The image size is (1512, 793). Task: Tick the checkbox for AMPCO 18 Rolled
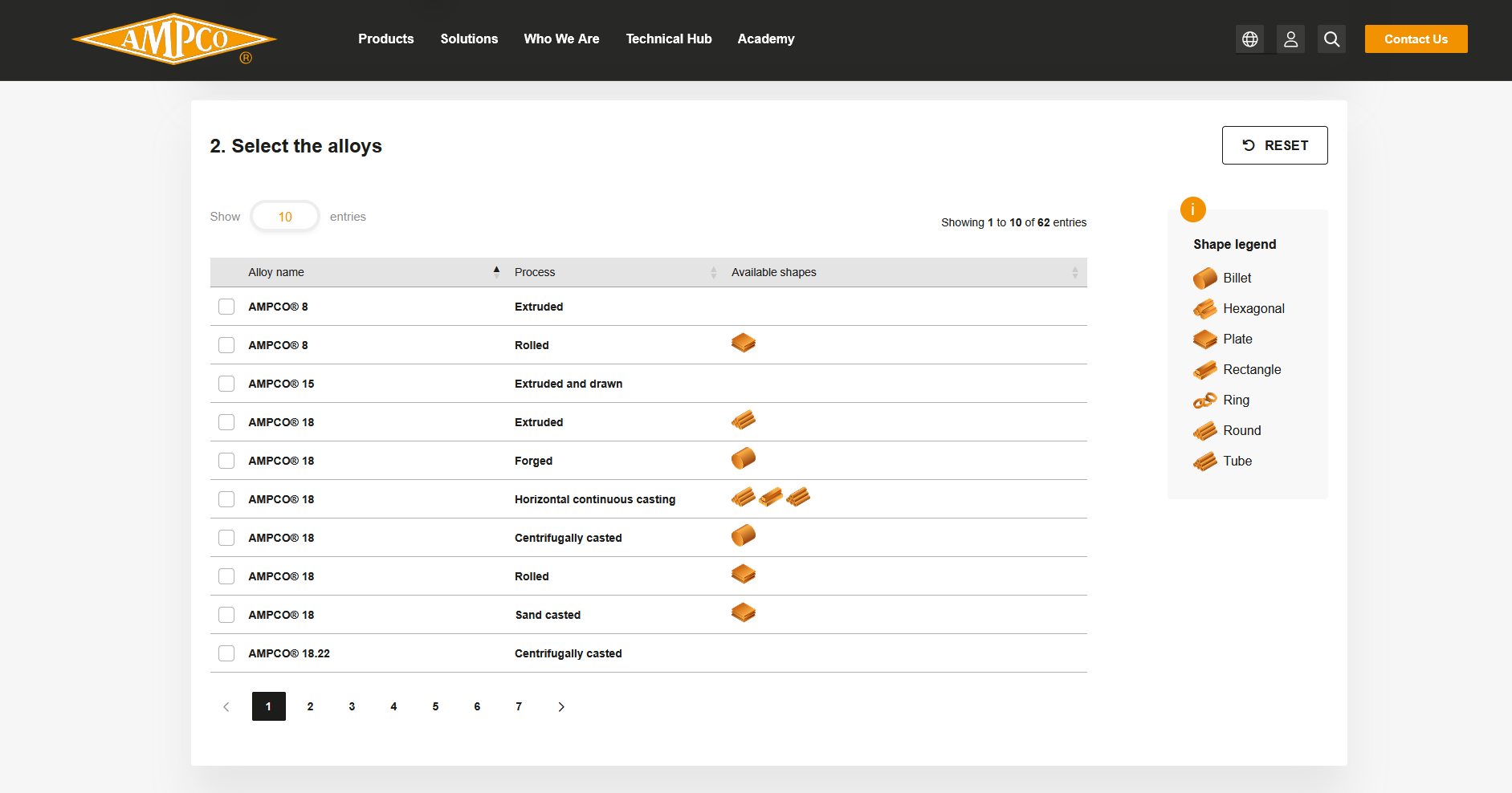tap(226, 576)
